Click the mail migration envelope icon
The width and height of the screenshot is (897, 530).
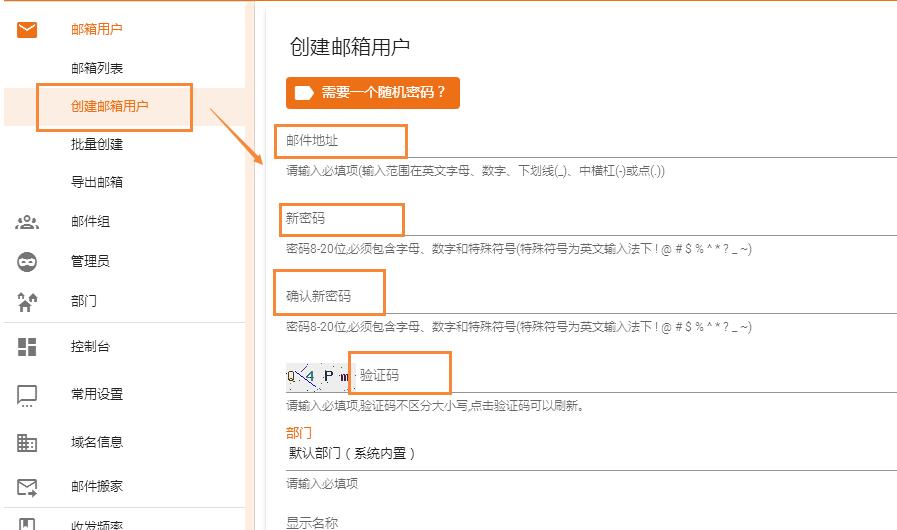click(x=27, y=487)
